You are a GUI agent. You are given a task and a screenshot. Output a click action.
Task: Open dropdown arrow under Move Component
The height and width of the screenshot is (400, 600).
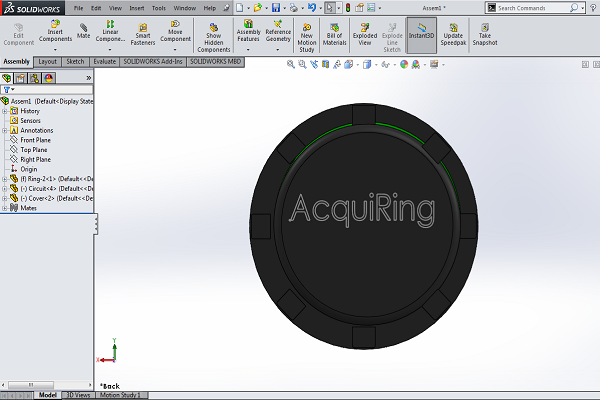point(175,49)
